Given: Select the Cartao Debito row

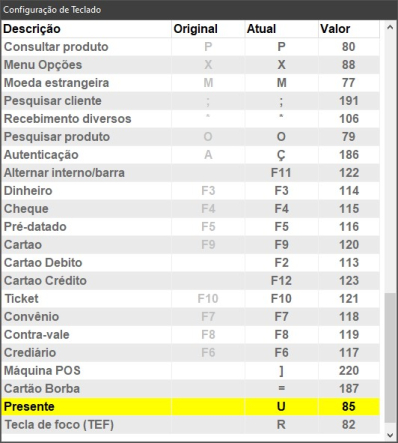Looking at the screenshot, I should [x=190, y=263].
